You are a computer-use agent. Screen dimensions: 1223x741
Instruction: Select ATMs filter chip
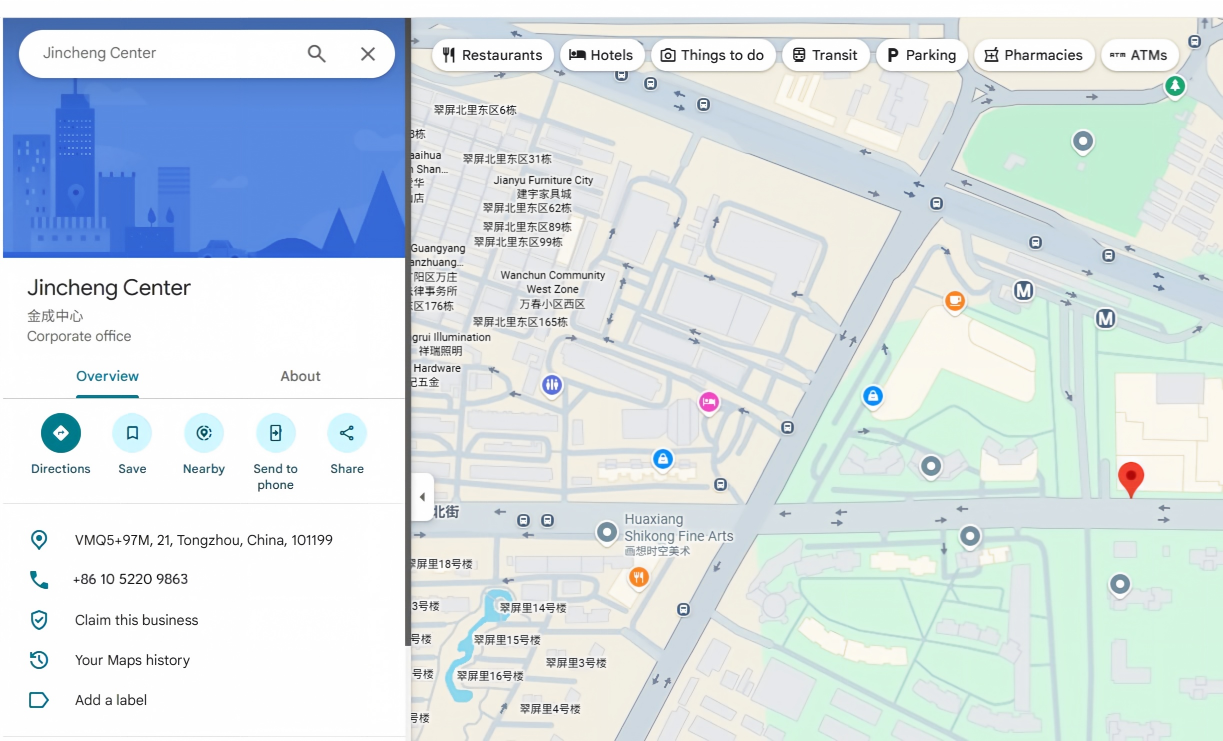click(x=1139, y=55)
